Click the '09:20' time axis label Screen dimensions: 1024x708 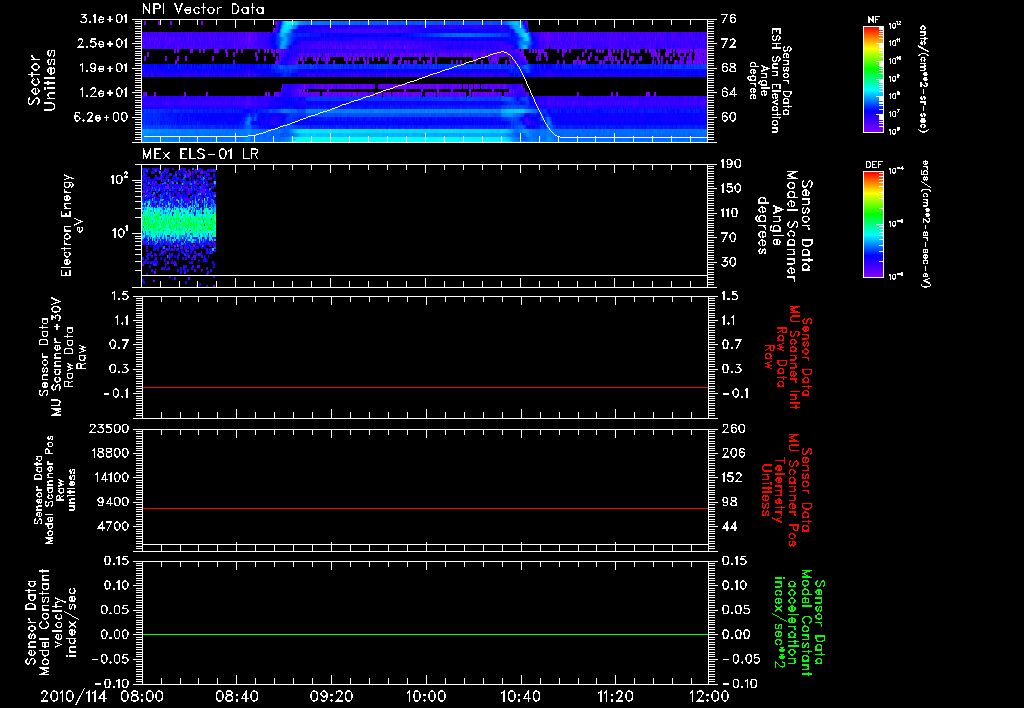(x=332, y=696)
